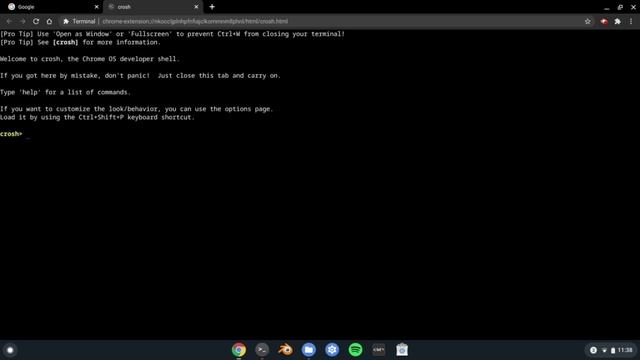Screen dimensions: 640x360
Task: Focus the chrome-extension URL address field
Action: coord(195,21)
